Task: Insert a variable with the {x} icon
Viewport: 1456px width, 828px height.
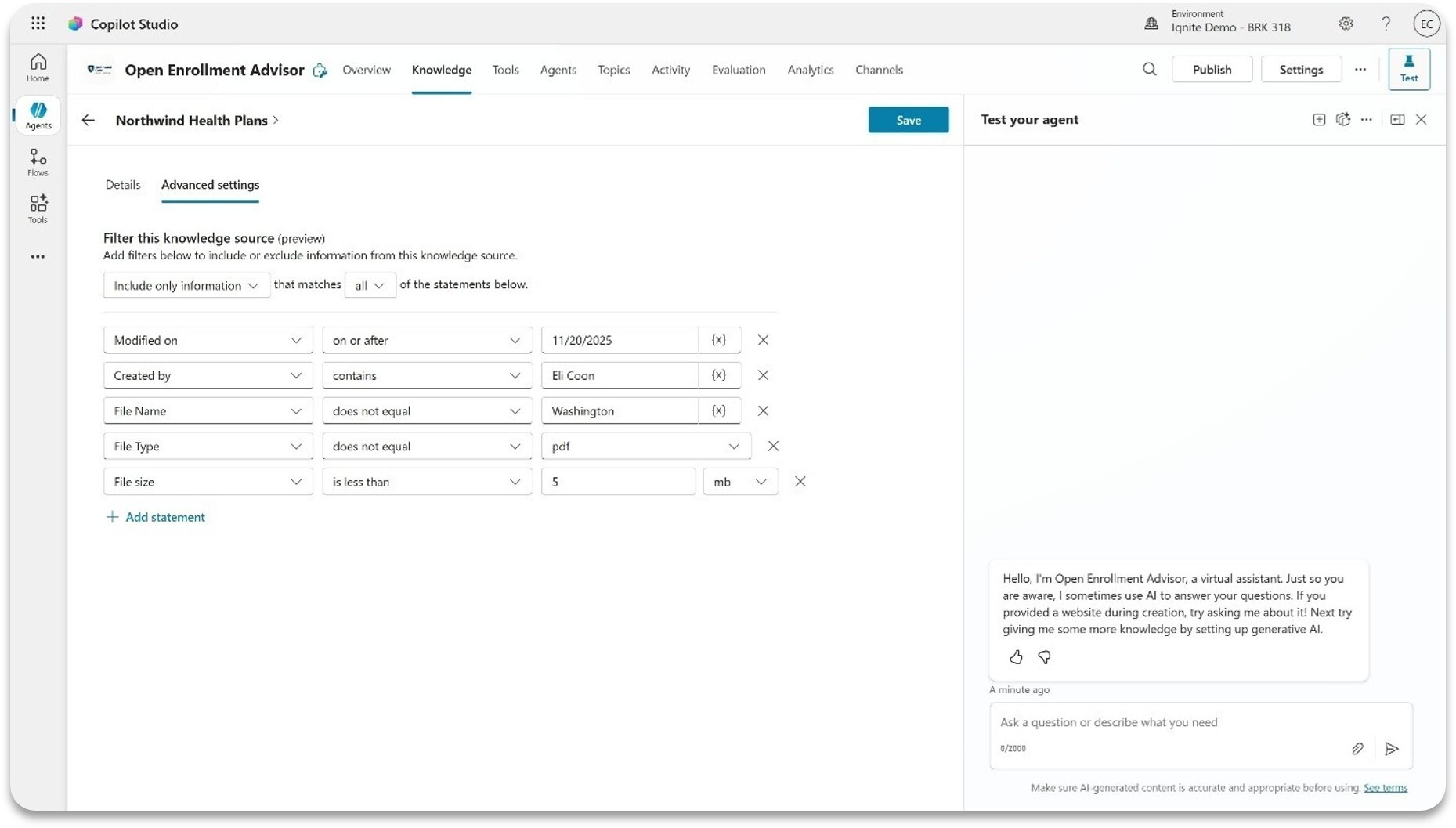Action: tap(719, 340)
